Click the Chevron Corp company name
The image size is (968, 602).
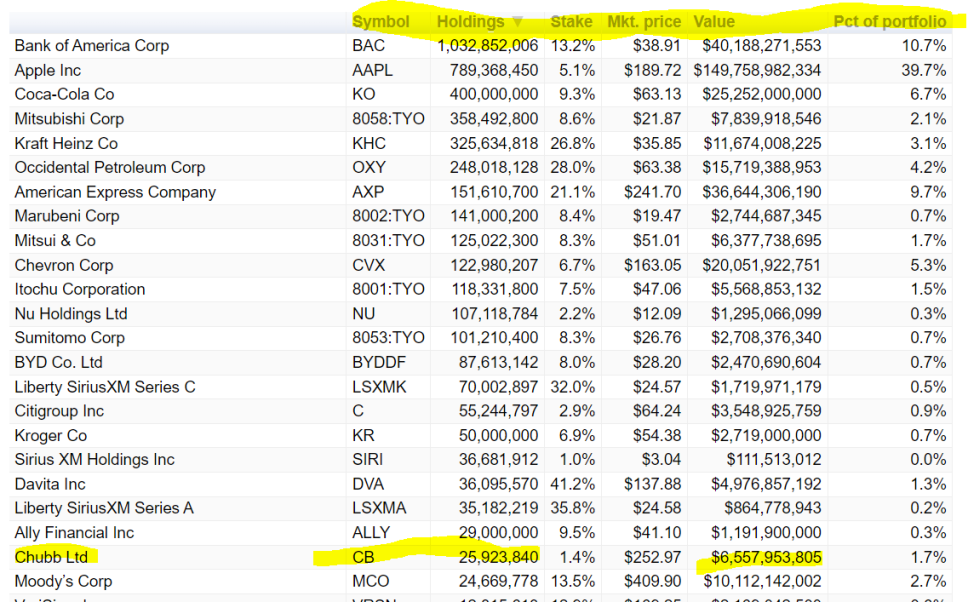[x=64, y=265]
